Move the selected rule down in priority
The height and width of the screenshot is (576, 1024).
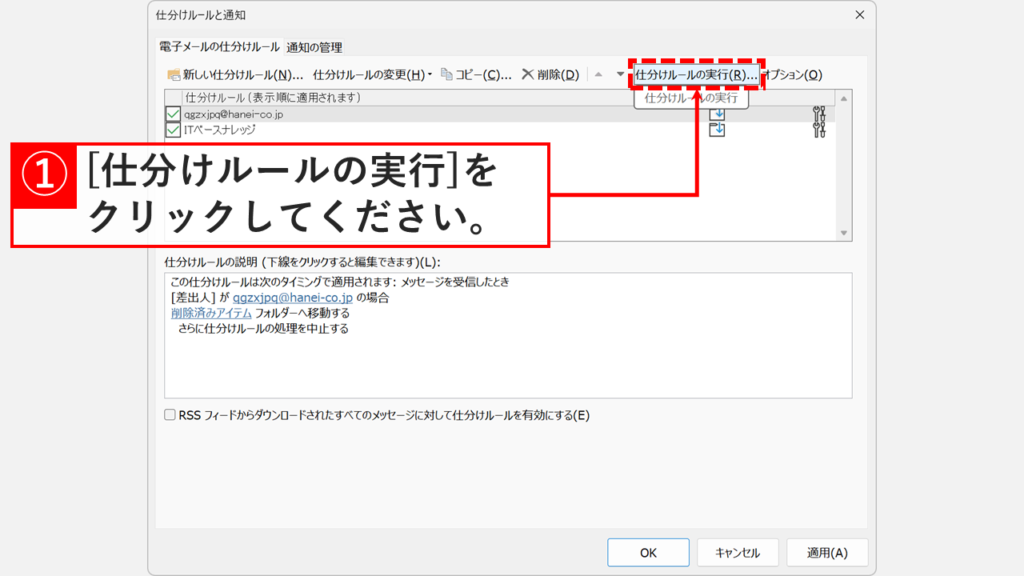tap(620, 73)
